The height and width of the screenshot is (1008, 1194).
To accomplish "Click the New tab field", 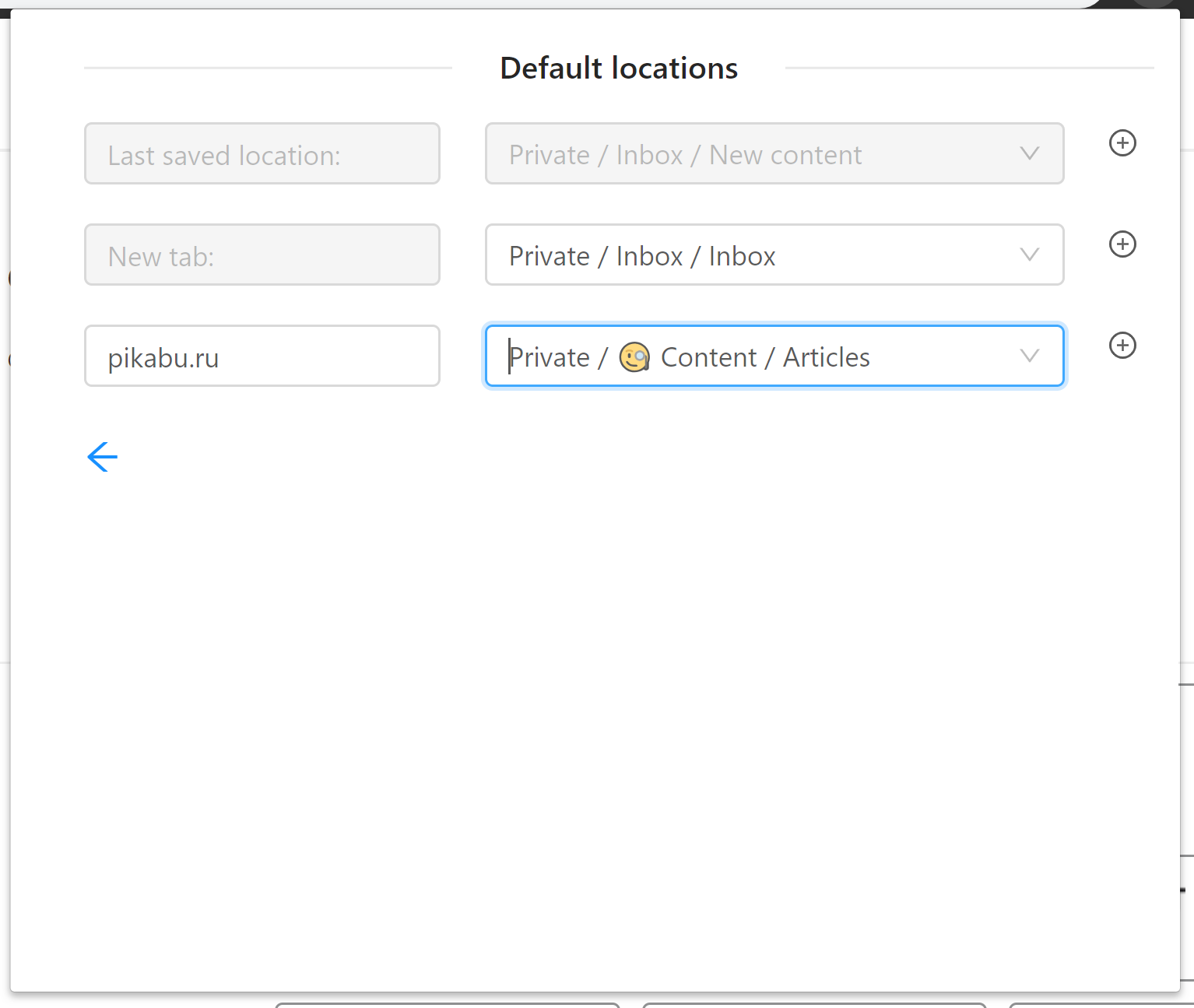I will (x=262, y=255).
